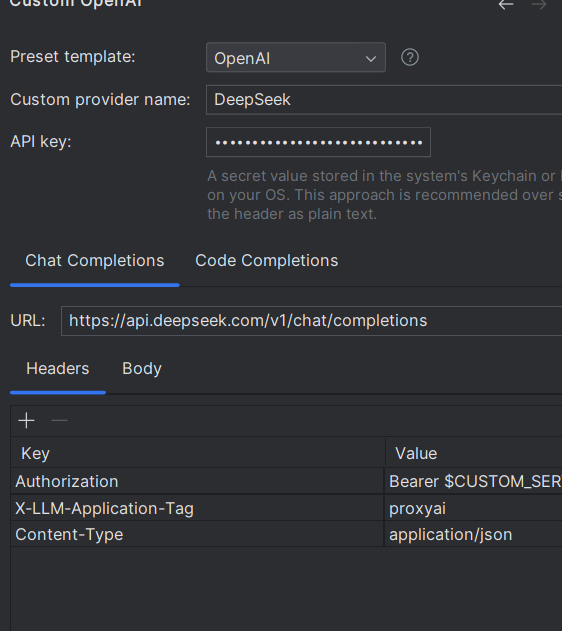Add a new header with plus icon

coord(27,421)
